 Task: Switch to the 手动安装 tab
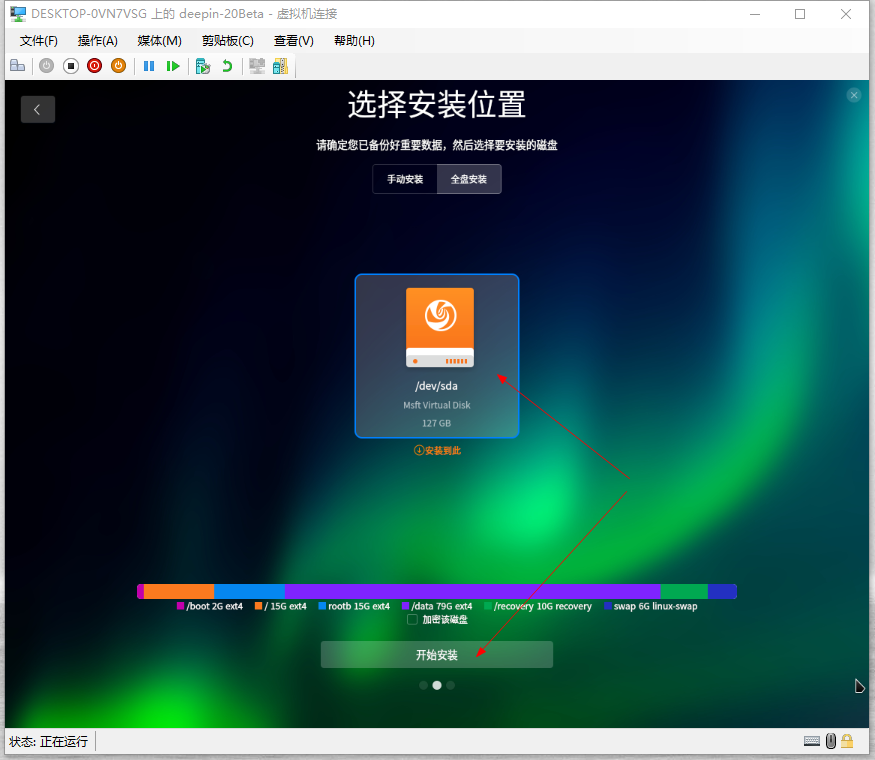point(404,179)
